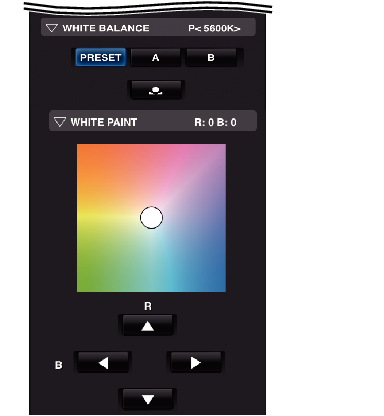Open the P<5600K> preset temperature value

click(214, 28)
